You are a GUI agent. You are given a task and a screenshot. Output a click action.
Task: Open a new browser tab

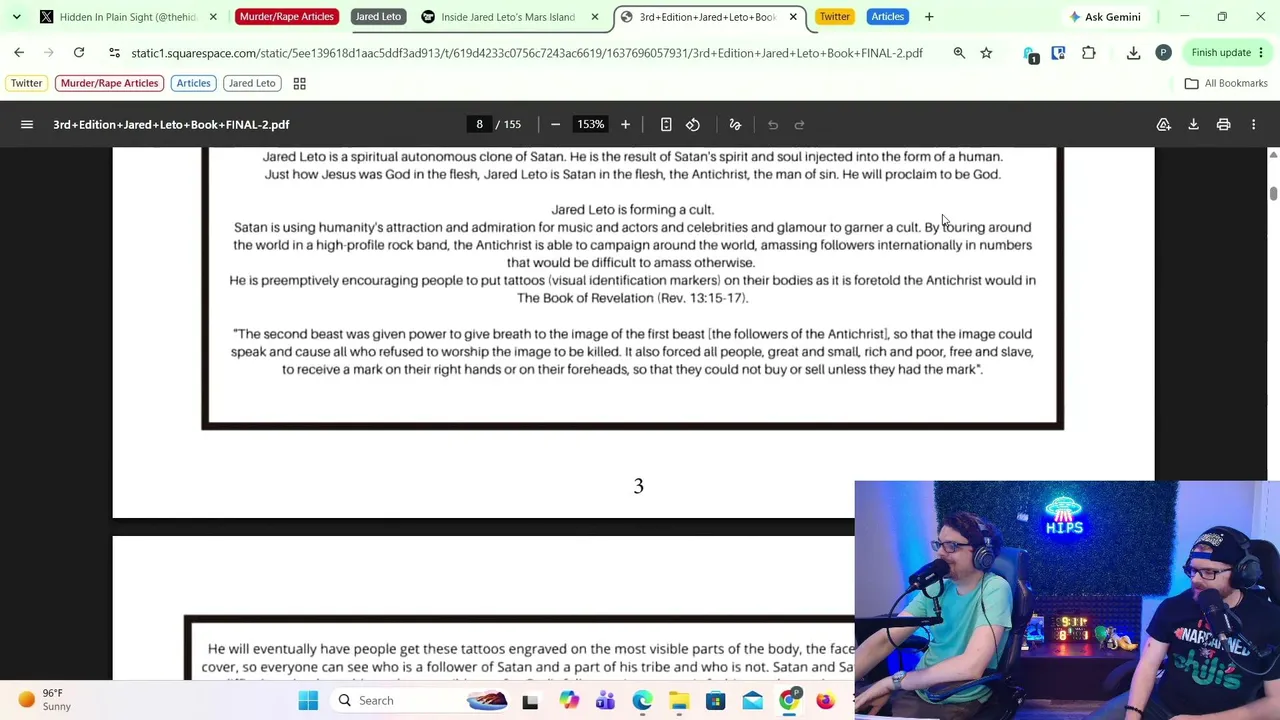click(929, 17)
